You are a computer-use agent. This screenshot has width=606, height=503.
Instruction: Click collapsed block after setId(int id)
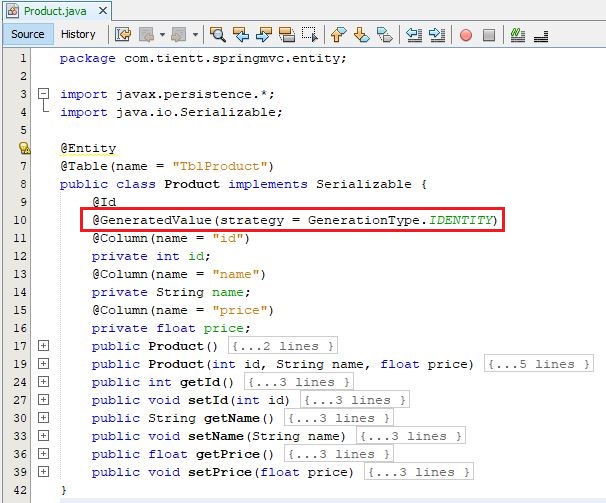(355, 400)
